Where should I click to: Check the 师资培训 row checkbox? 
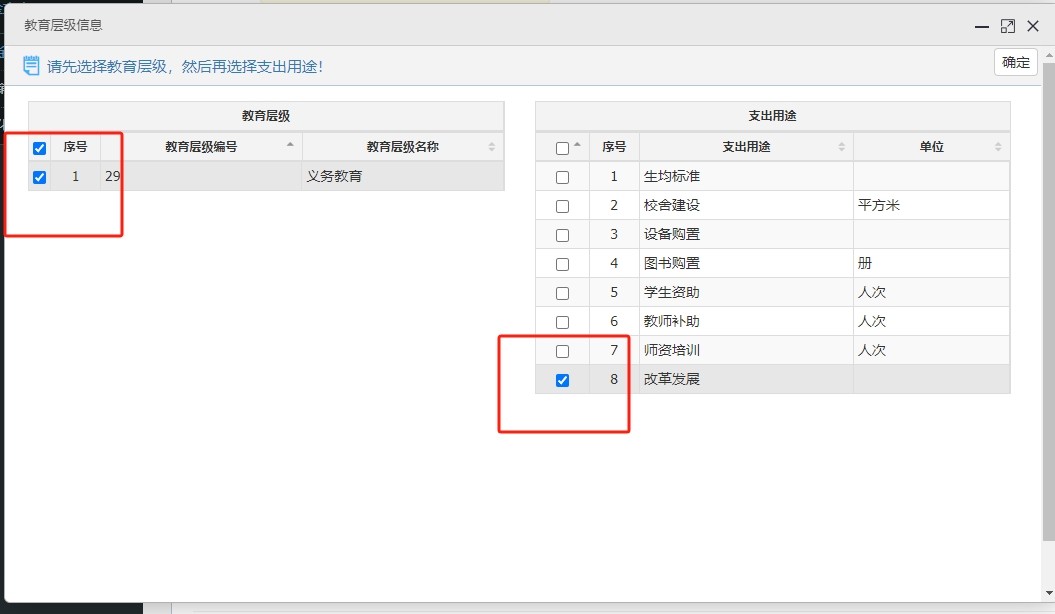pos(562,351)
